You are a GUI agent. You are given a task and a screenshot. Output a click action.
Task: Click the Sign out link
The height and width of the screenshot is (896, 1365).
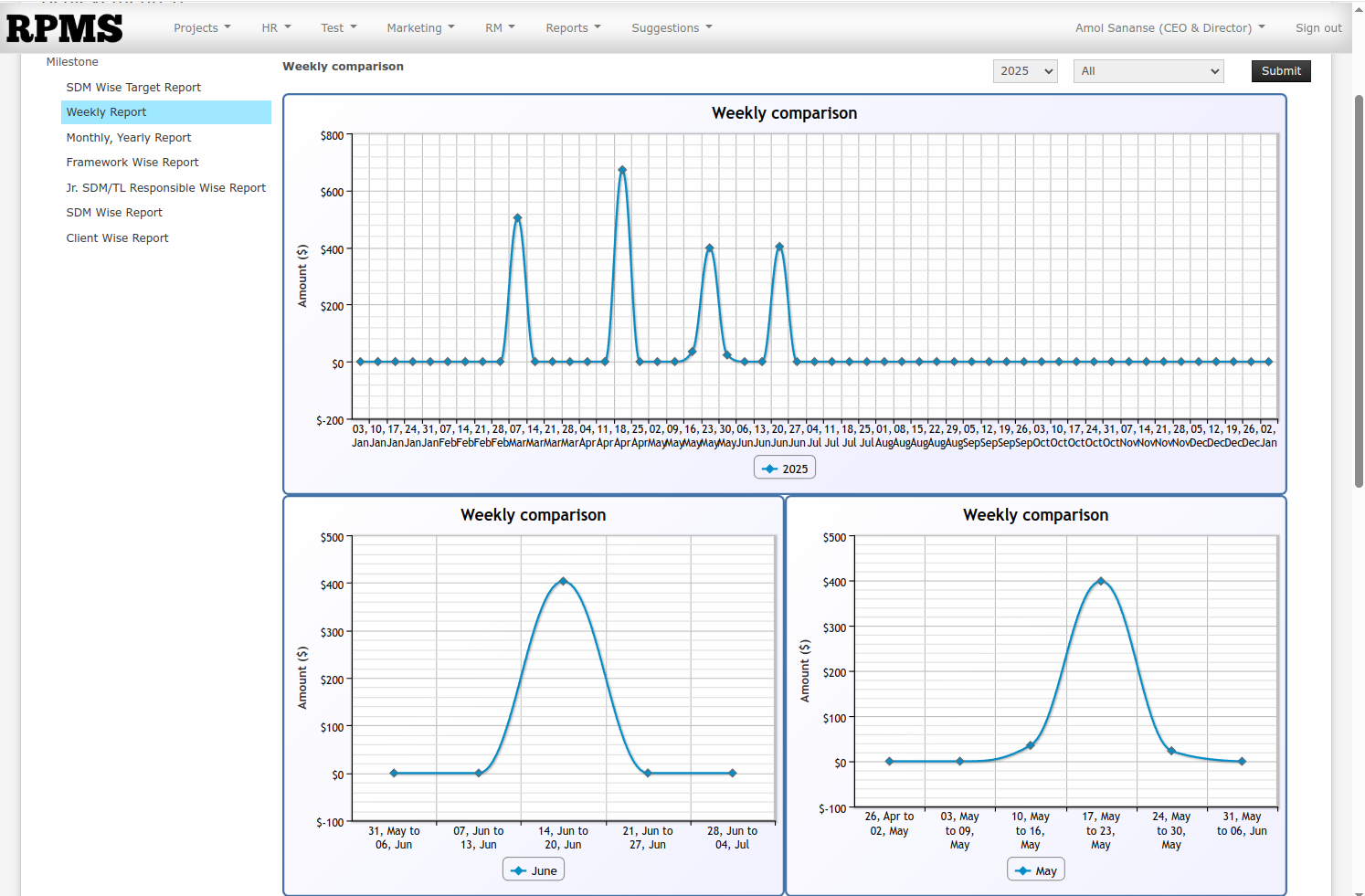click(x=1318, y=28)
